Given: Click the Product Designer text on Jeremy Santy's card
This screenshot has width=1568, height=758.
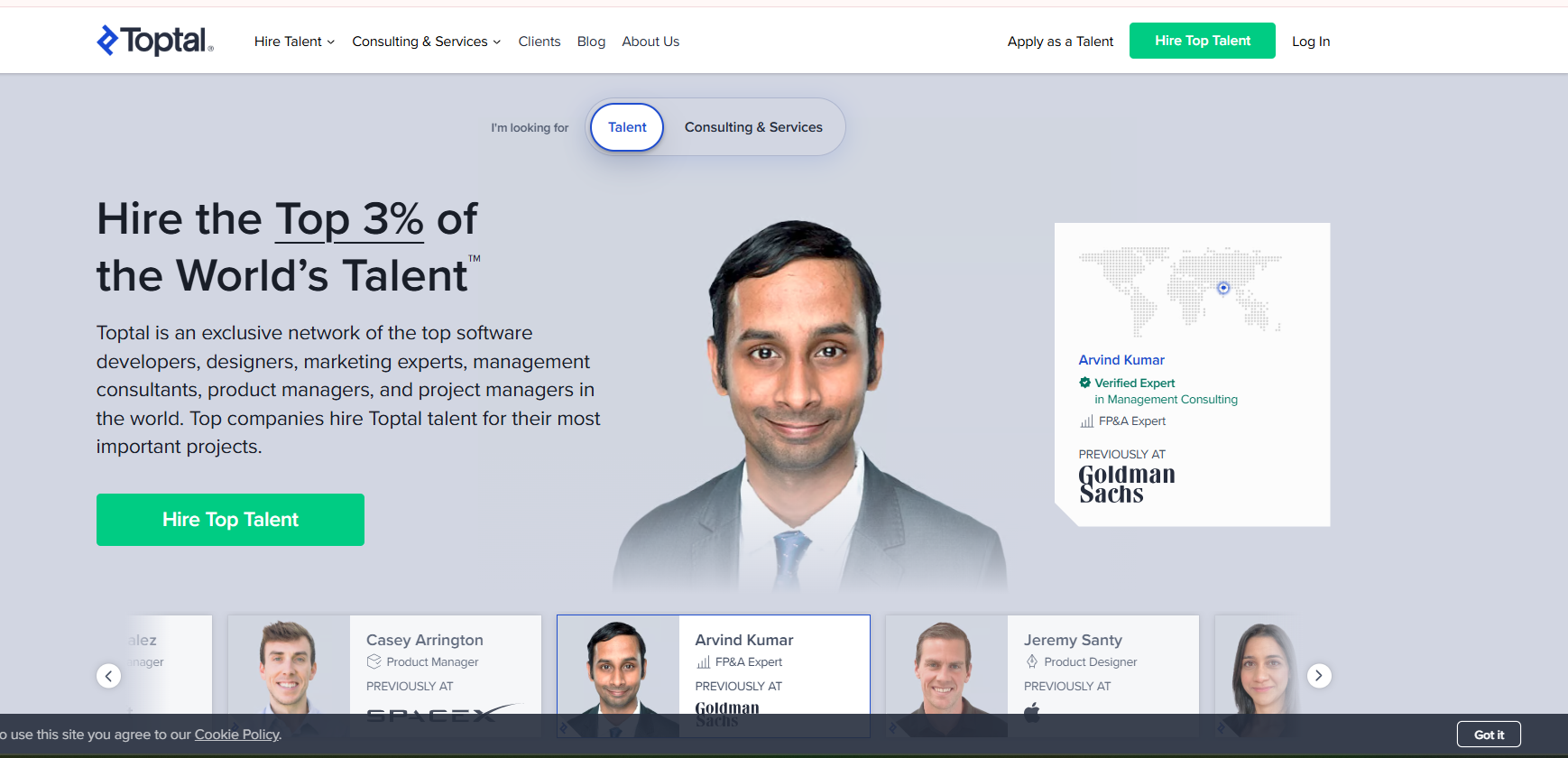Looking at the screenshot, I should pyautogui.click(x=1091, y=662).
